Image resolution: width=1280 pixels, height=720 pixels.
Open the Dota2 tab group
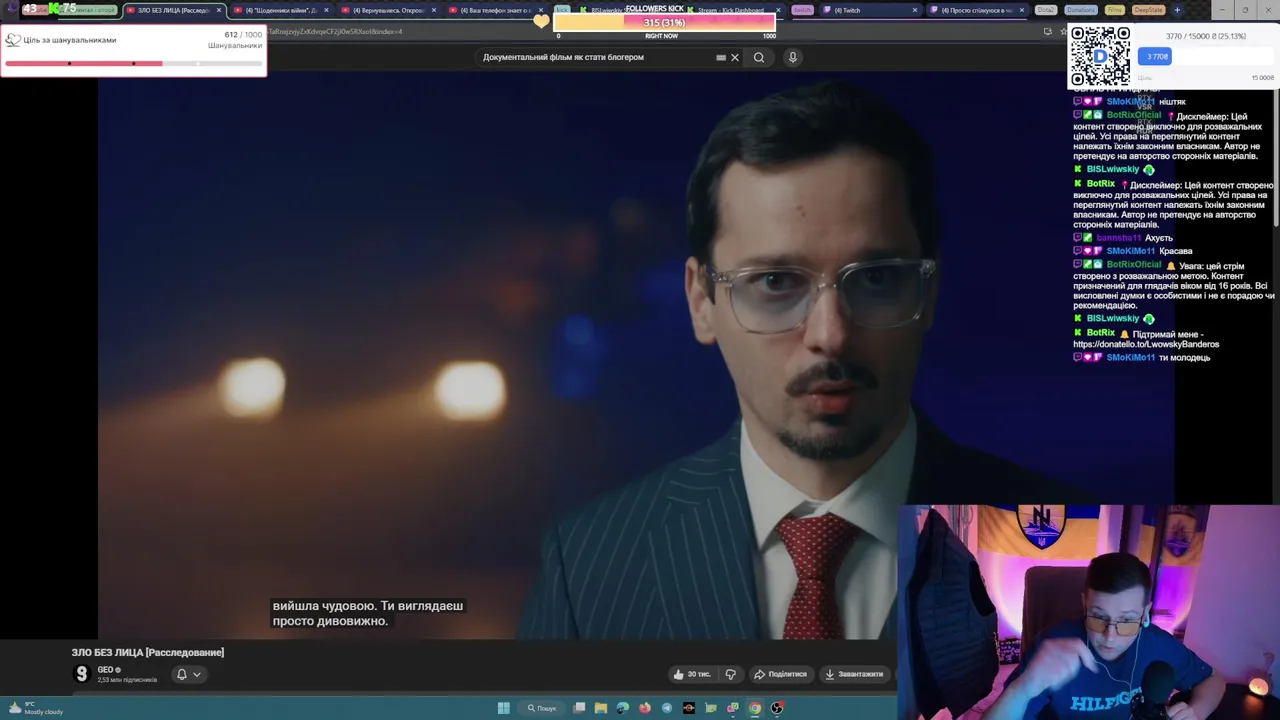tap(1045, 10)
